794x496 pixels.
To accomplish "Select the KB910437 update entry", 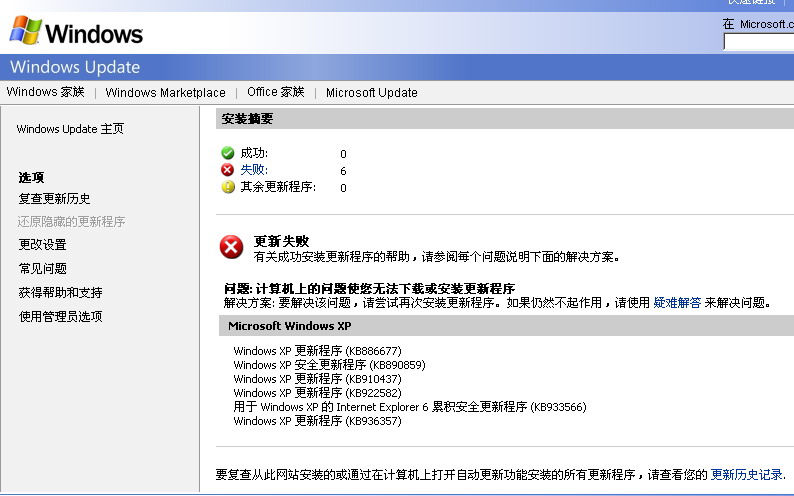I will (x=317, y=379).
